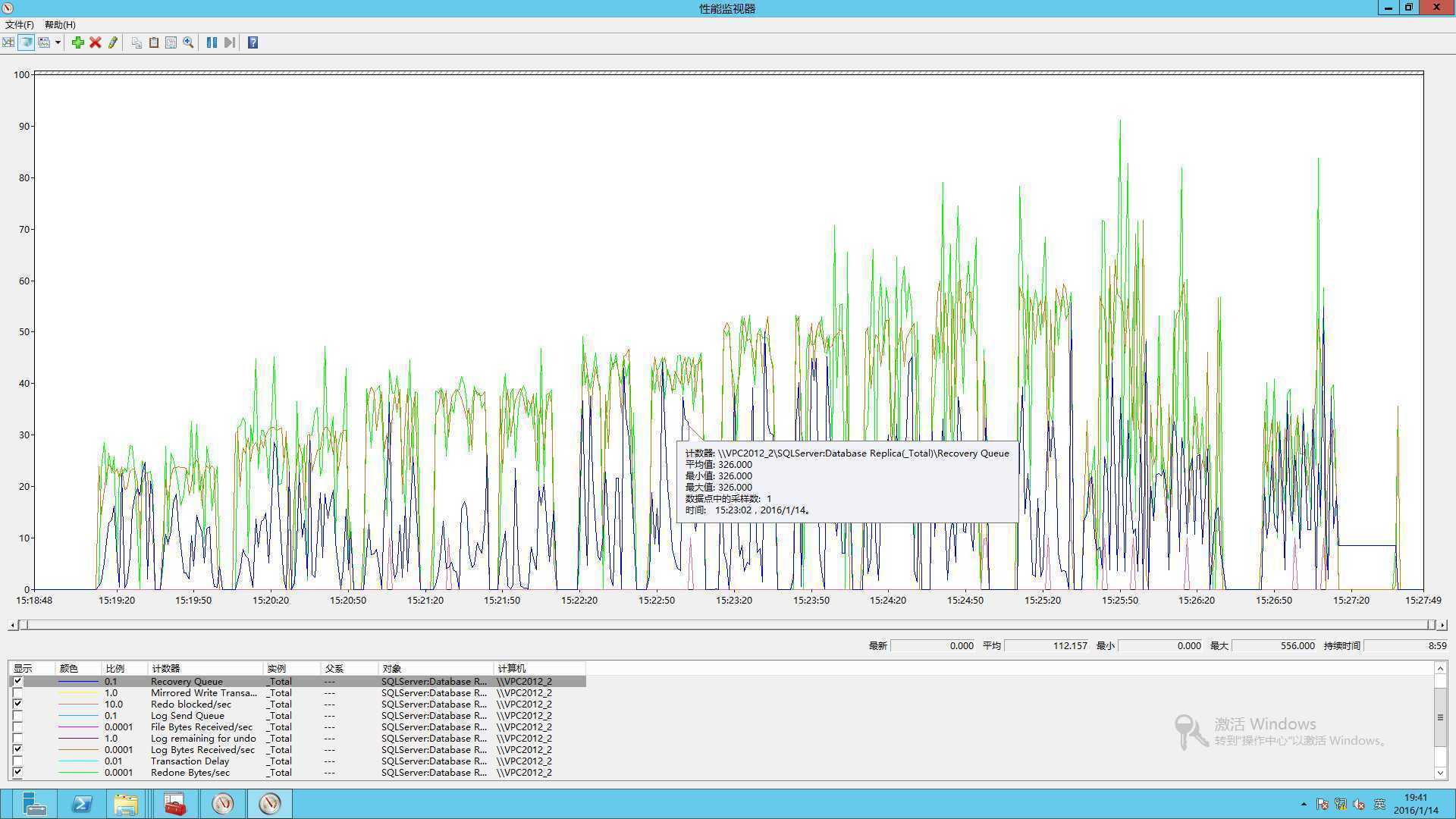
Task: Open the 帮助(H) menu
Action: (x=60, y=25)
